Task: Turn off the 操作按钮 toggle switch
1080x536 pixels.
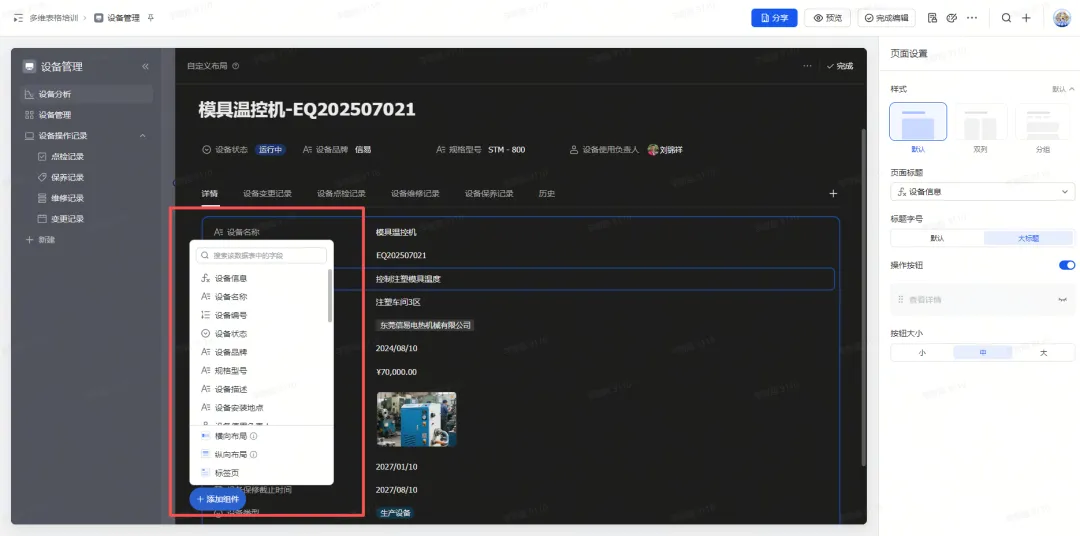Action: [1067, 265]
